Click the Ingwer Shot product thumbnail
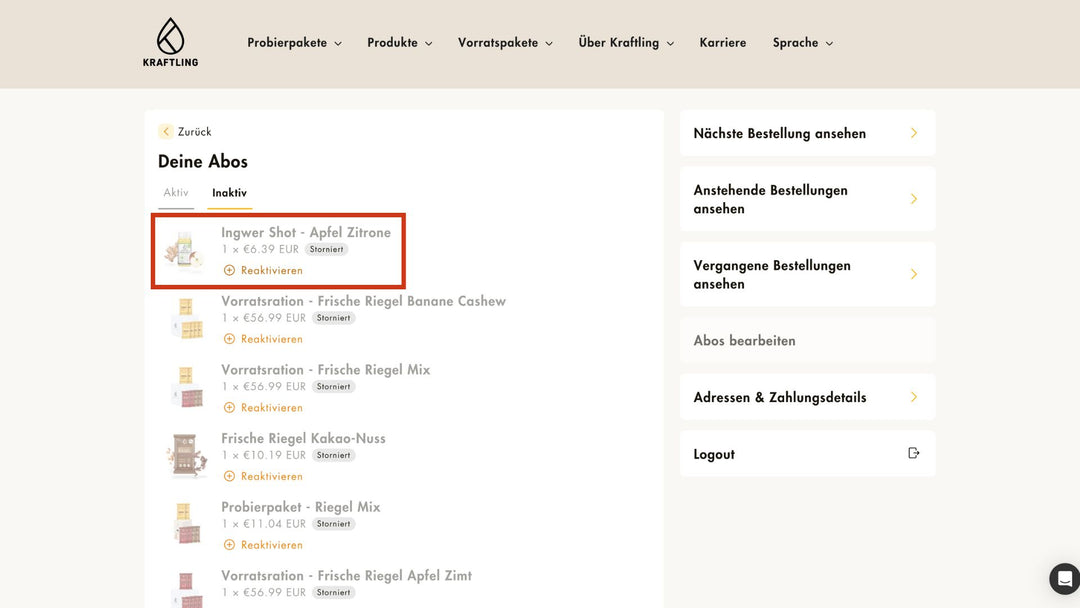This screenshot has height=608, width=1080. [x=186, y=251]
